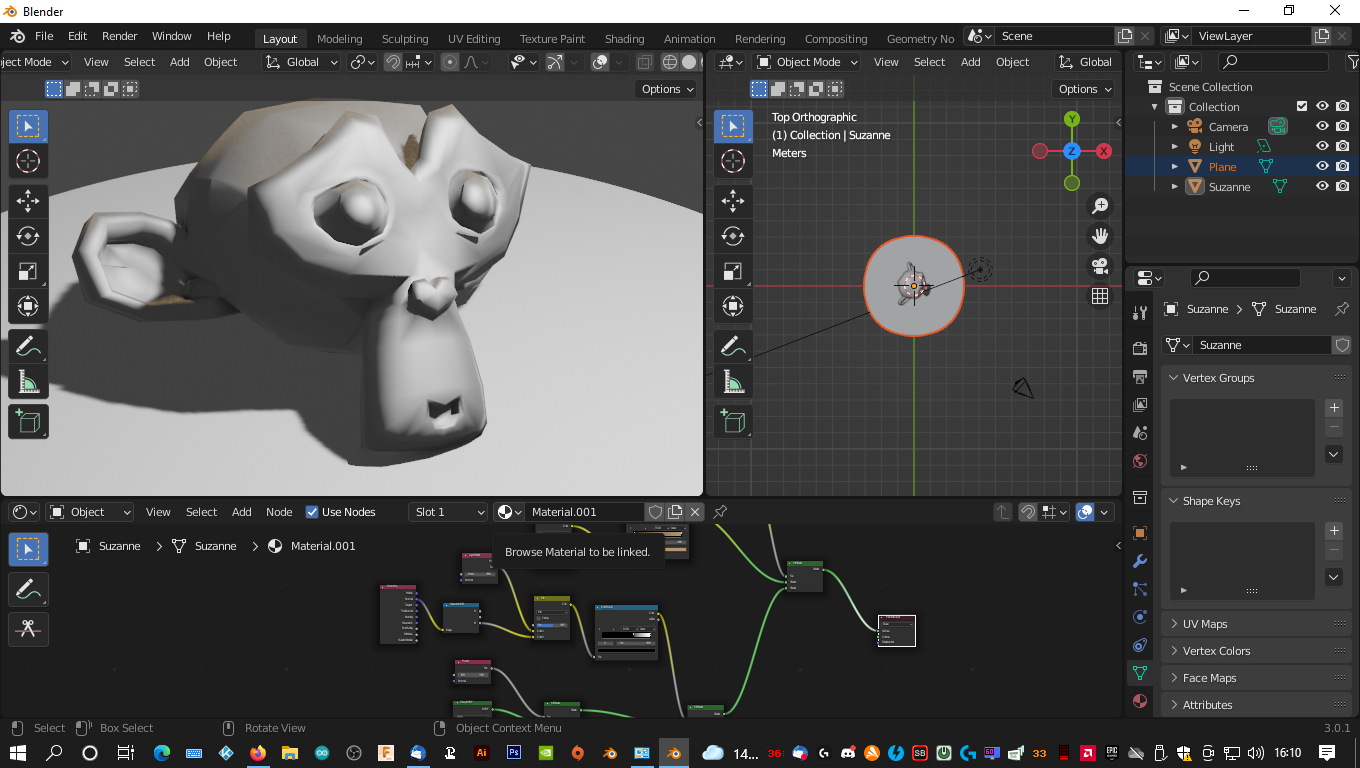Viewport: 1360px width, 768px height.
Task: Open the Options dropdown in left viewport
Action: pos(668,89)
